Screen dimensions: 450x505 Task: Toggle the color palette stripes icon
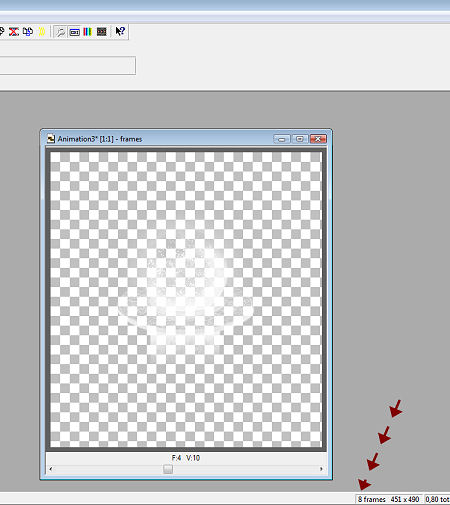point(88,32)
